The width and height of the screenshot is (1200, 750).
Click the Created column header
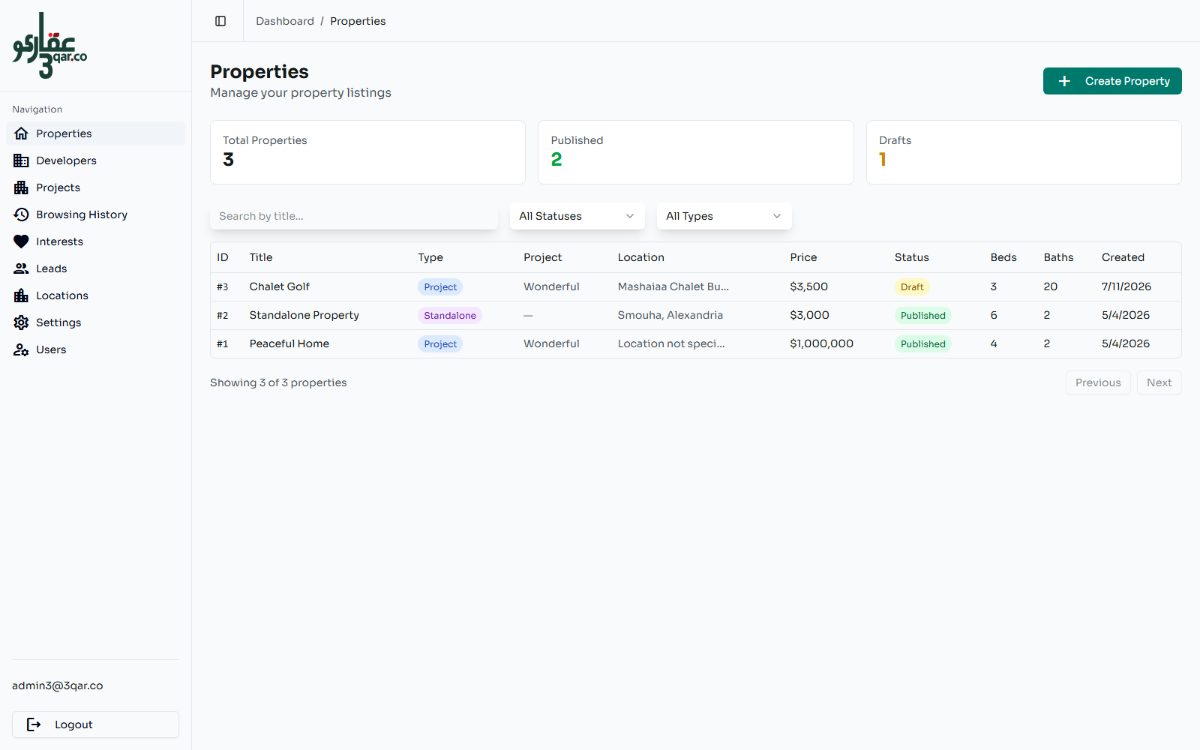click(x=1123, y=257)
